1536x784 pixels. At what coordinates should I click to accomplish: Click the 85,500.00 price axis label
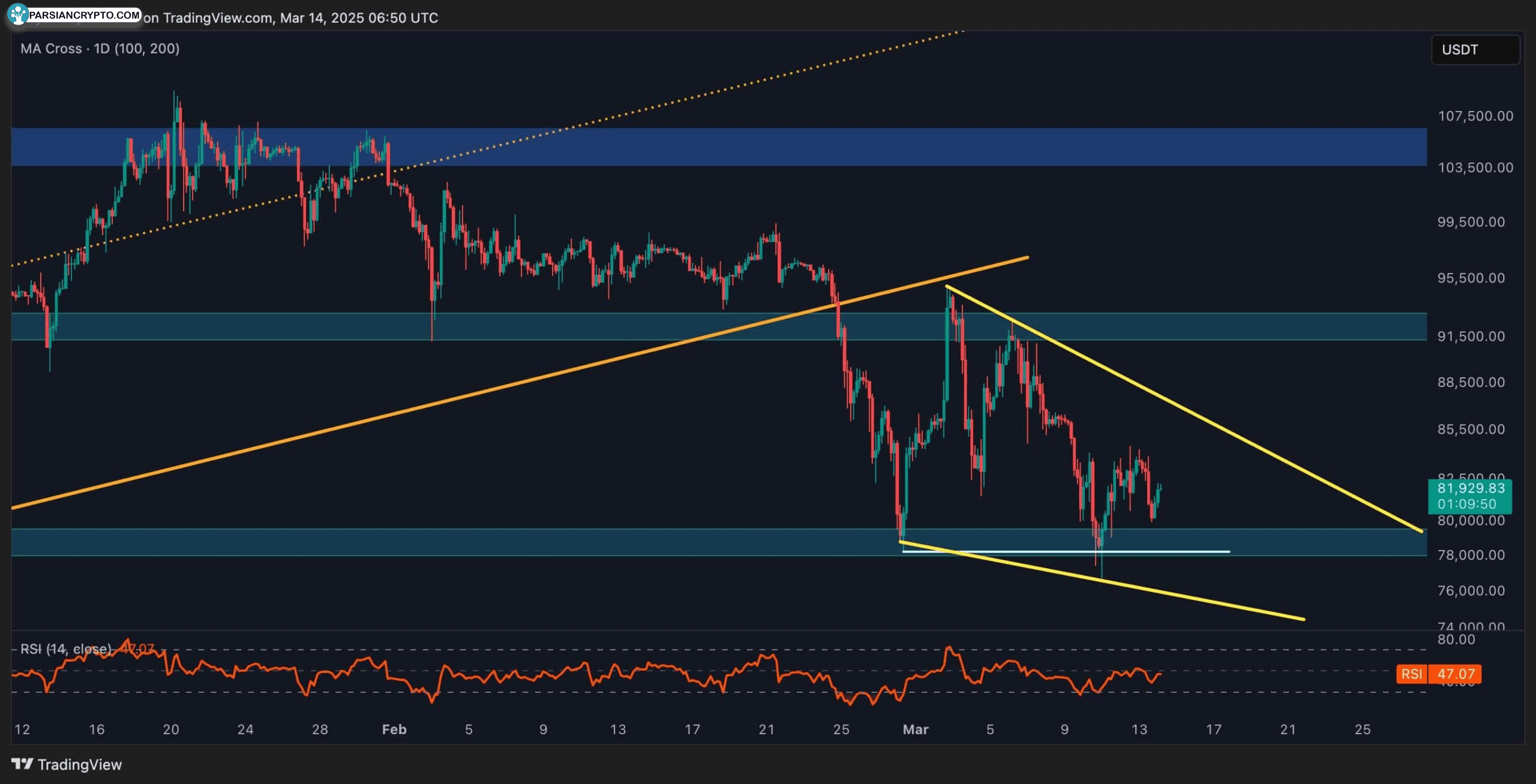pyautogui.click(x=1471, y=429)
